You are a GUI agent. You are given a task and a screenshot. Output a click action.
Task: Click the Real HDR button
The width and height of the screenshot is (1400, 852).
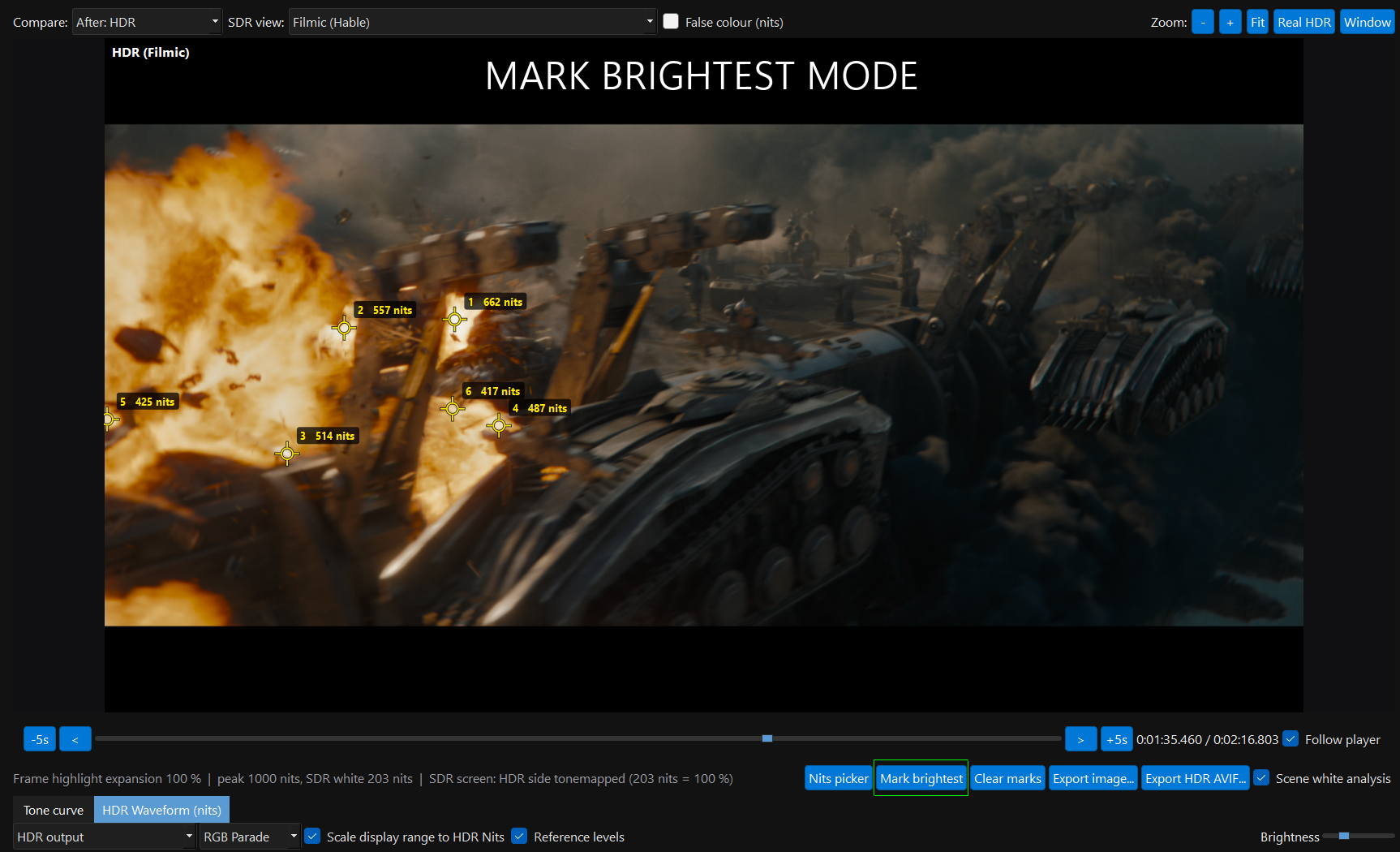pos(1304,22)
